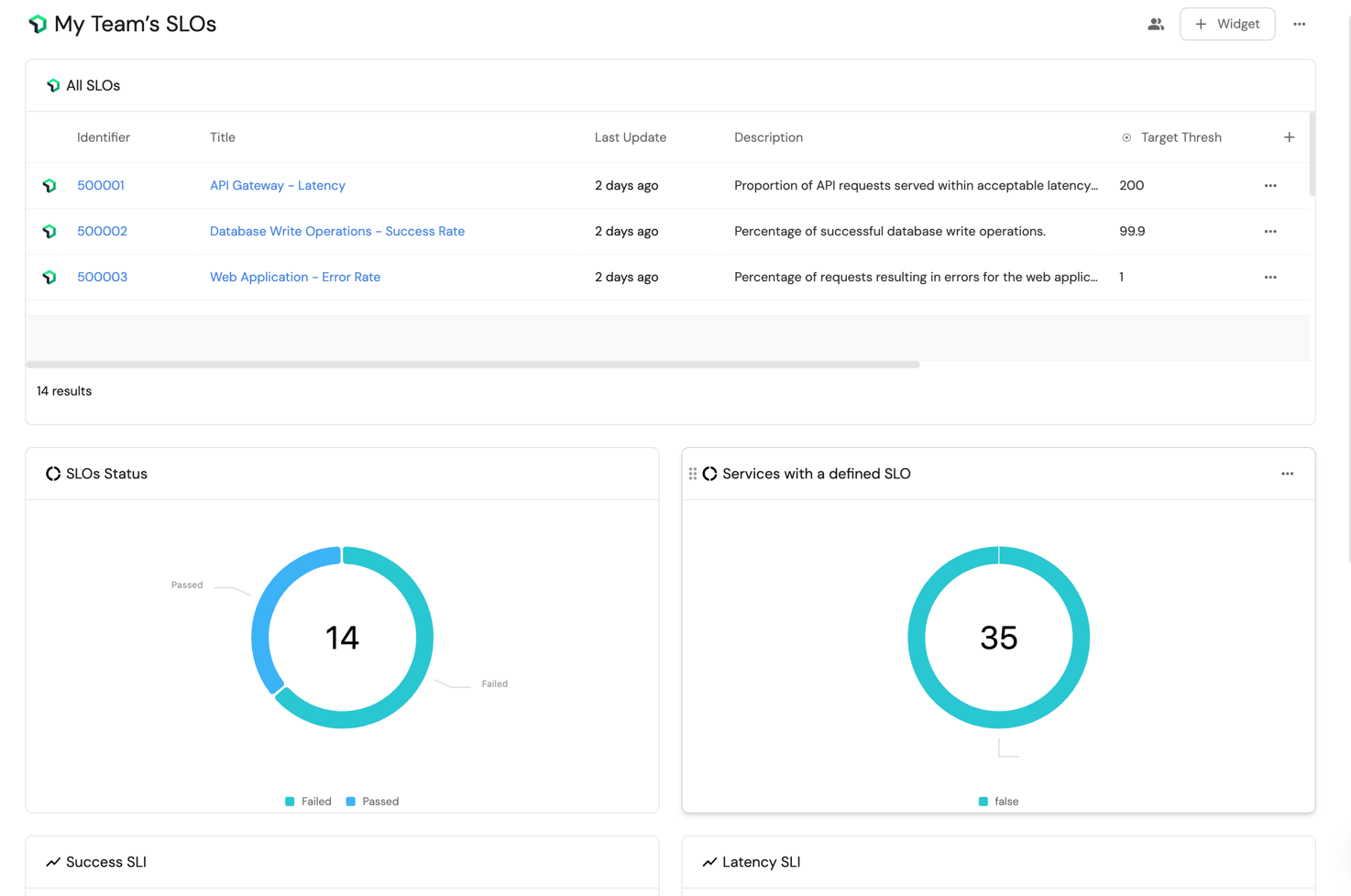Open row actions for Database Write Operations
Image resolution: width=1351 pixels, height=896 pixels.
click(x=1269, y=232)
